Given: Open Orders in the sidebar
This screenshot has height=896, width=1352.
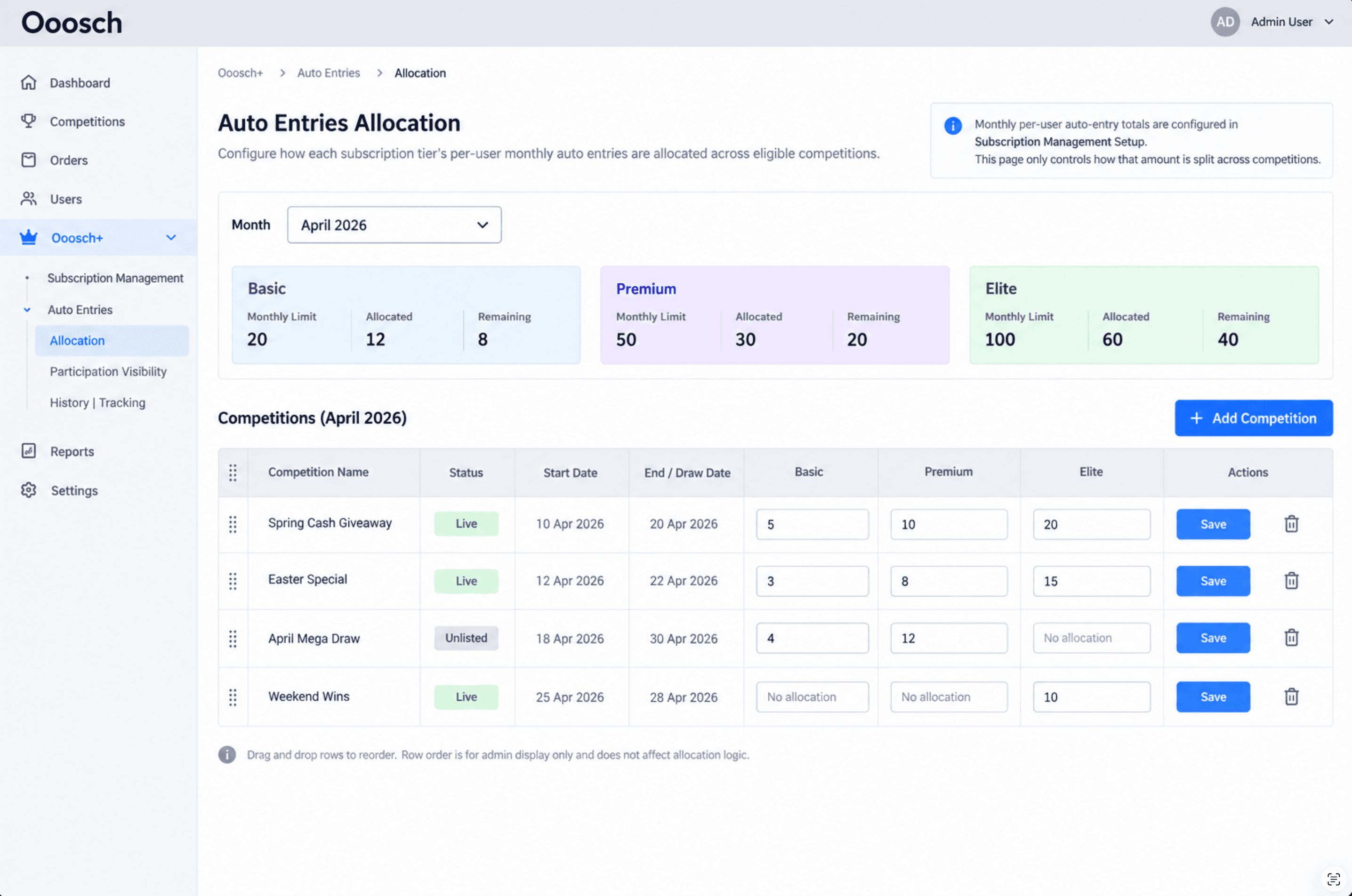Looking at the screenshot, I should pyautogui.click(x=69, y=160).
